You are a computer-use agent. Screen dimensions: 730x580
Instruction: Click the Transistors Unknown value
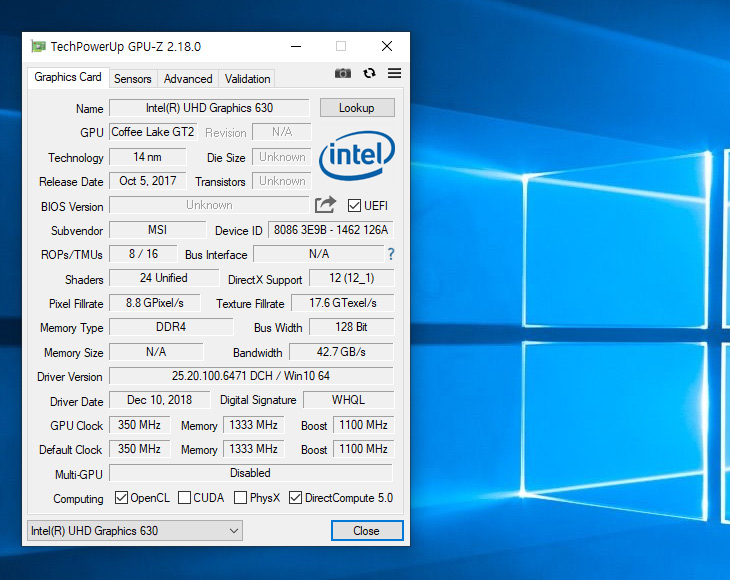(x=282, y=181)
